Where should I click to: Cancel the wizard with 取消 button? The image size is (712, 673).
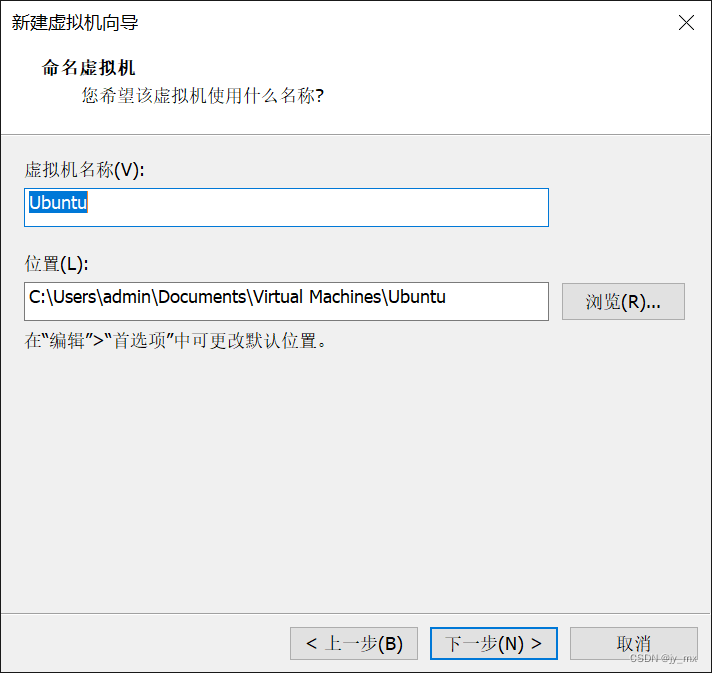click(x=633, y=643)
